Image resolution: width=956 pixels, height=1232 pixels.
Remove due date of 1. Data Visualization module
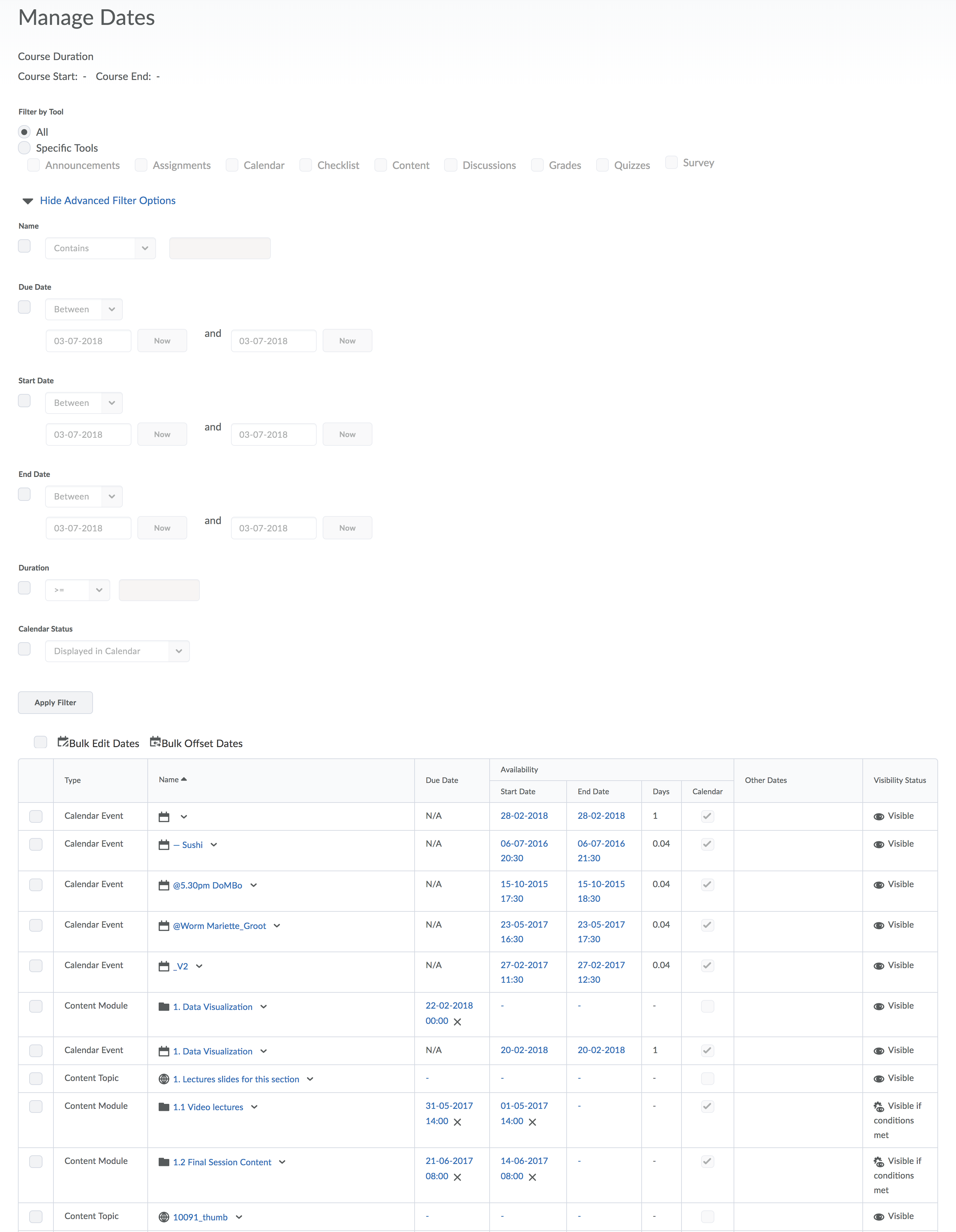pos(458,1022)
